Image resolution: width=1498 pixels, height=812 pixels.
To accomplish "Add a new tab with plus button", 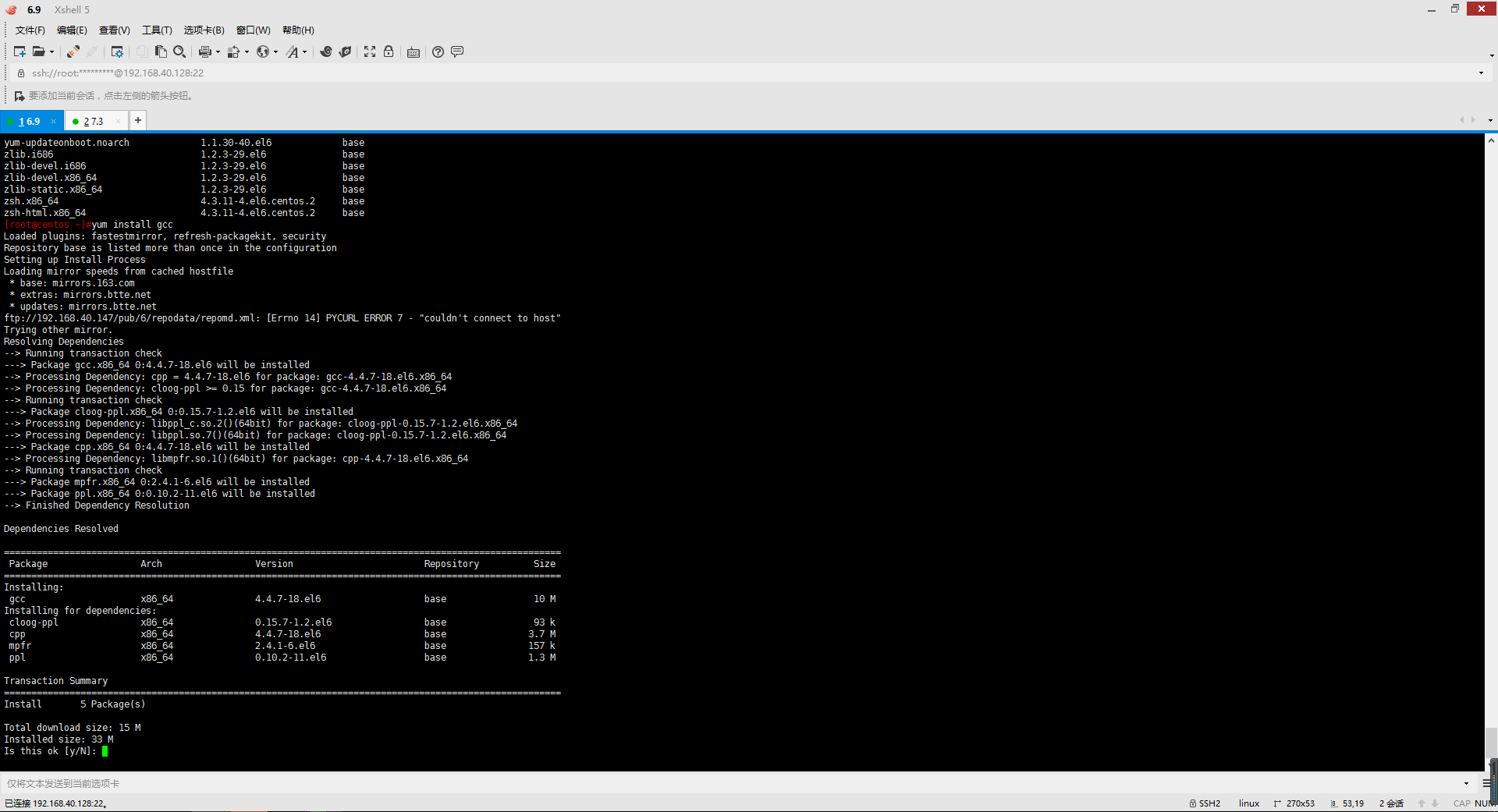I will point(138,120).
